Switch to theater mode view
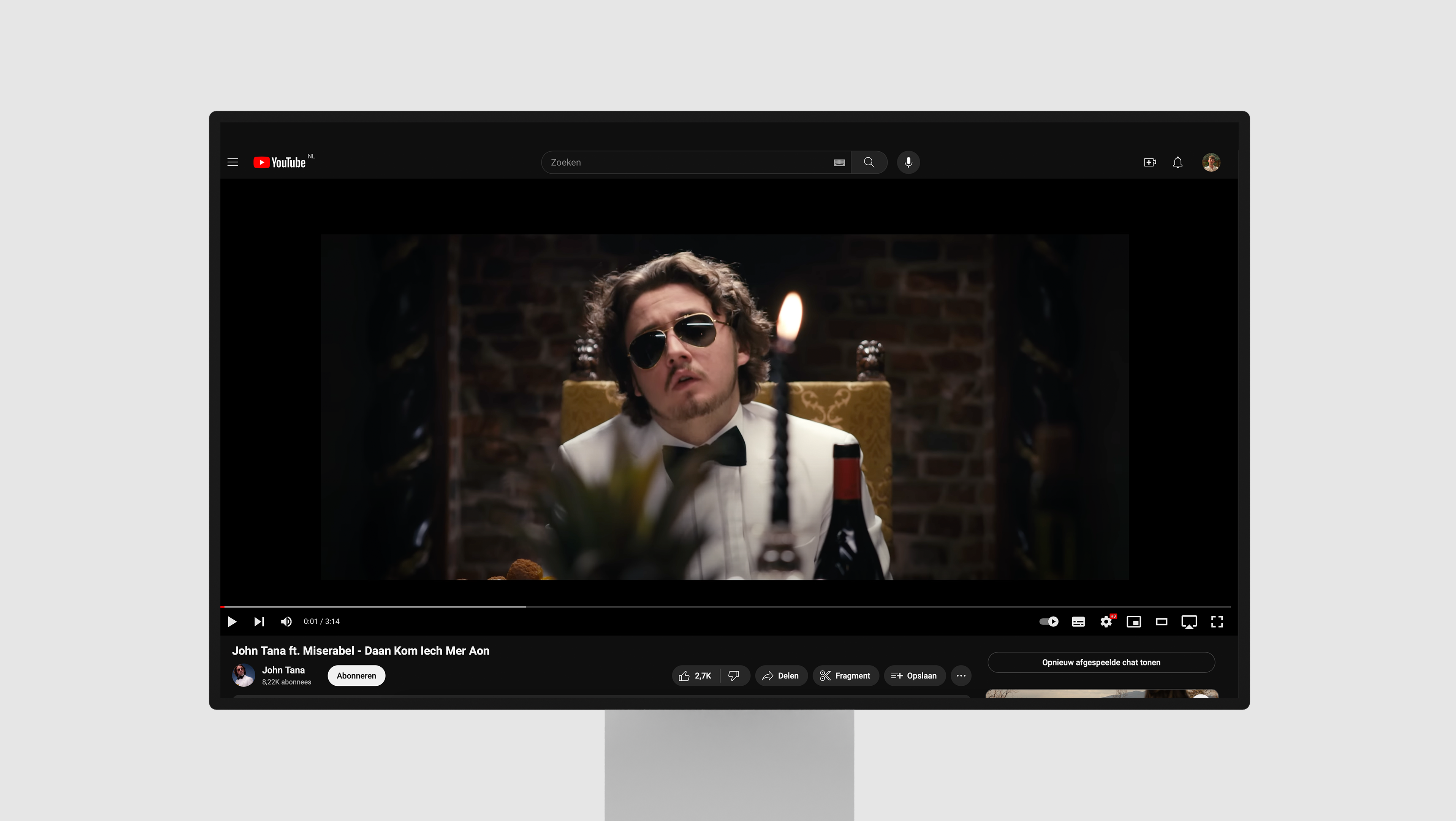The width and height of the screenshot is (1456, 821). tap(1161, 621)
